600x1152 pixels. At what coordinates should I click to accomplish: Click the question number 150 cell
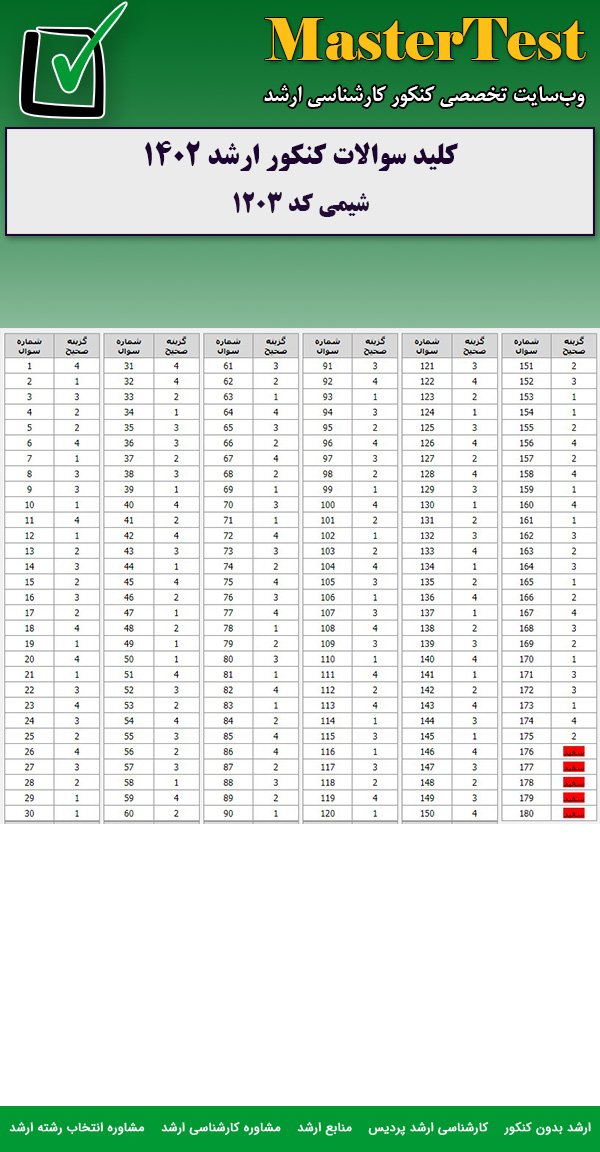(x=427, y=814)
